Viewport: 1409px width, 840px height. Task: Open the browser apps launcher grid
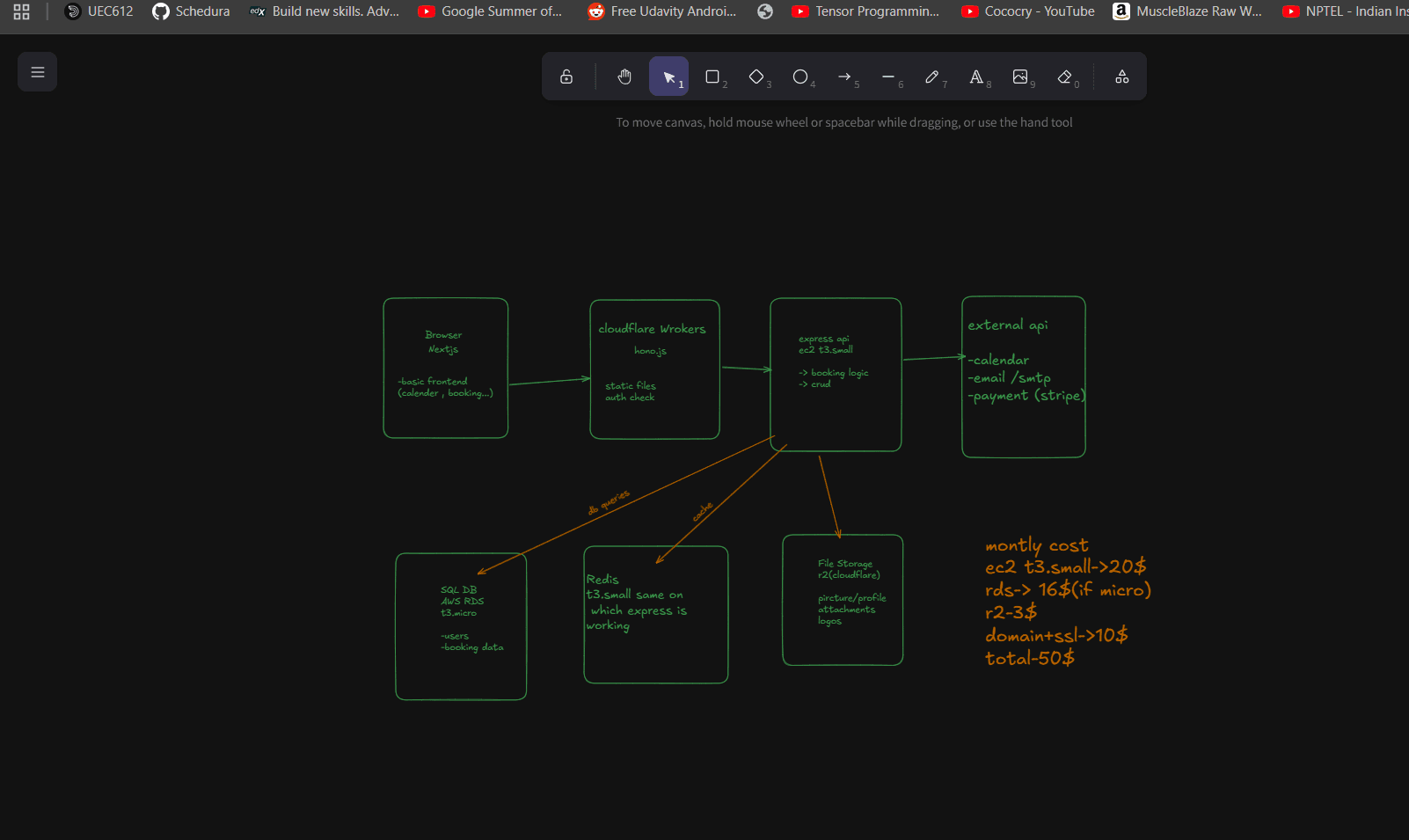pos(19,11)
